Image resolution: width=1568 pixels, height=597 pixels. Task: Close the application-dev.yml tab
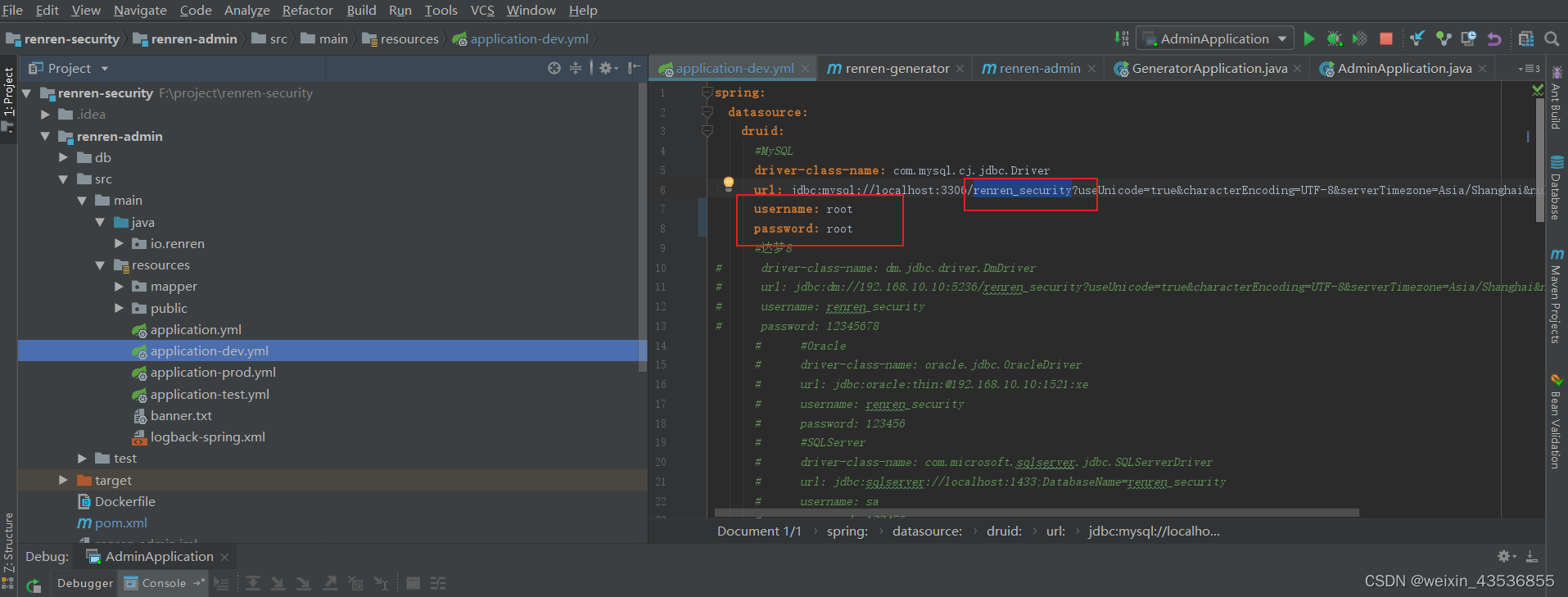[805, 69]
